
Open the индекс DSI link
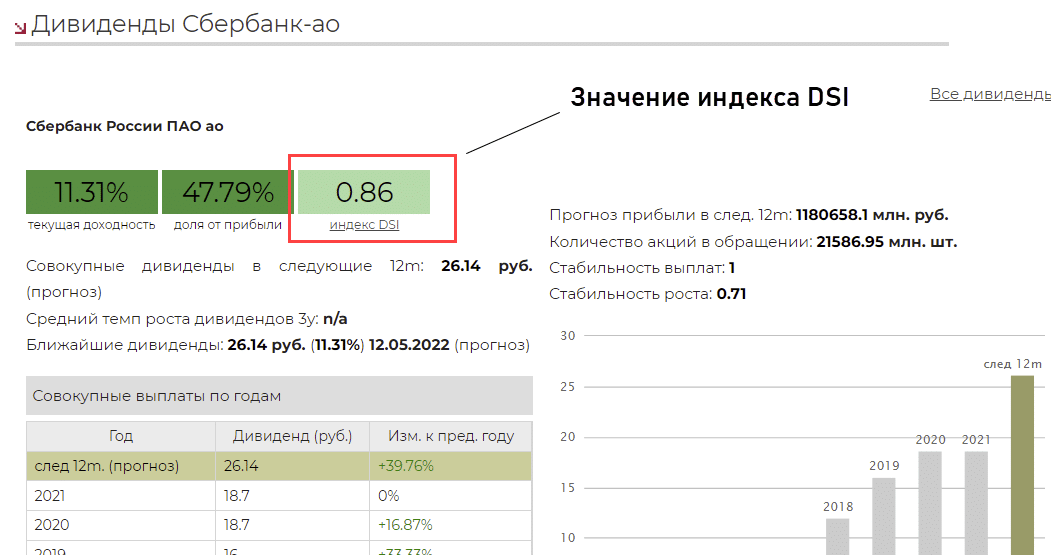pos(364,225)
